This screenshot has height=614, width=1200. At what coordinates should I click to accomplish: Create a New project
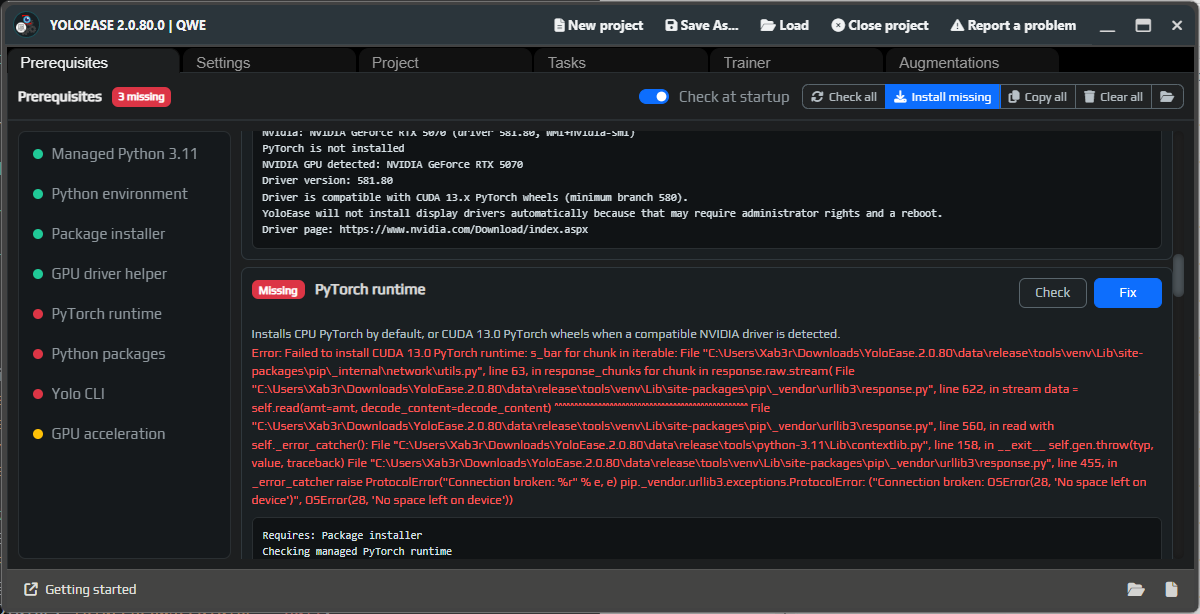(598, 25)
